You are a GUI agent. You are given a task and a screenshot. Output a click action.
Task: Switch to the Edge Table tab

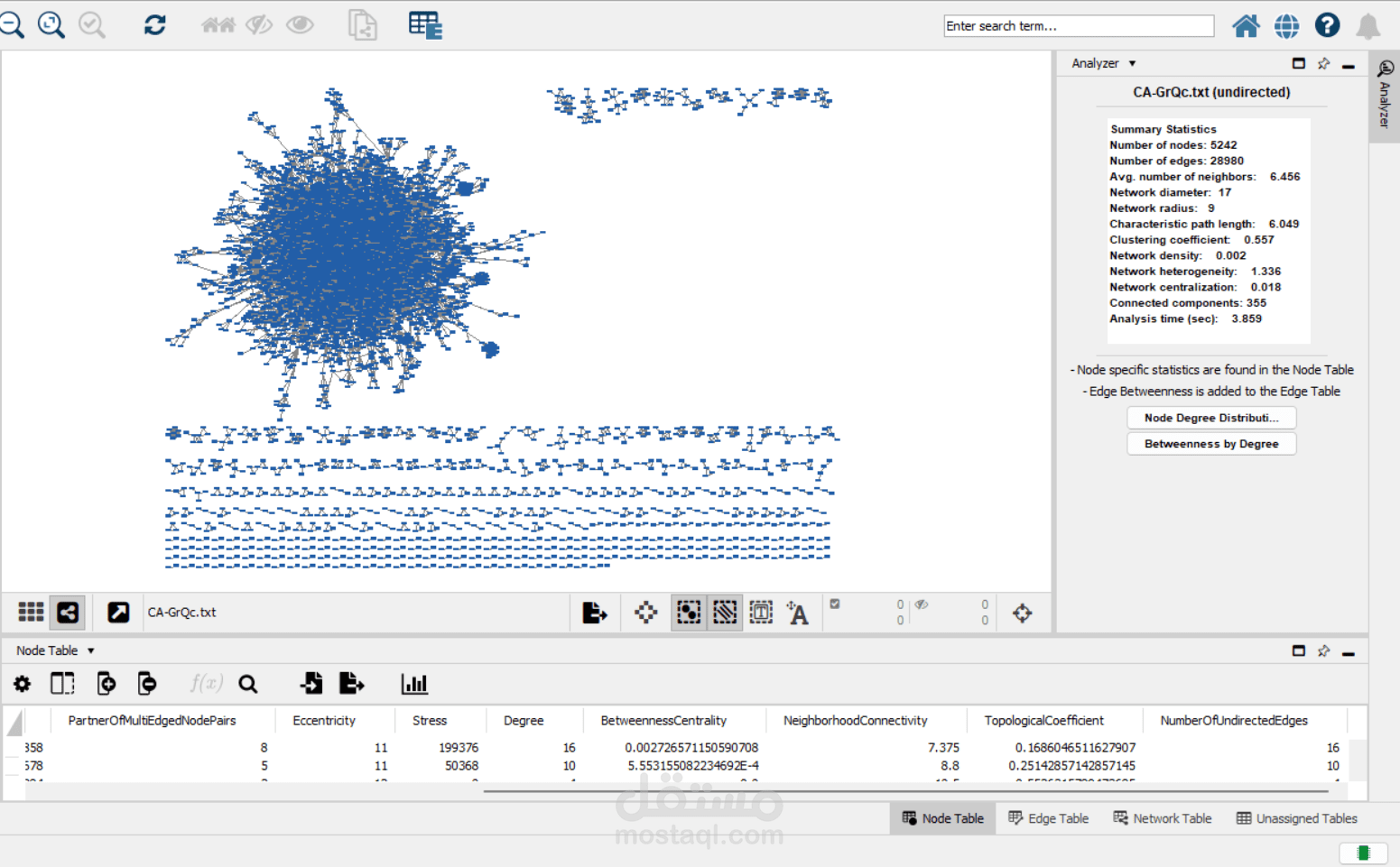(x=1048, y=818)
